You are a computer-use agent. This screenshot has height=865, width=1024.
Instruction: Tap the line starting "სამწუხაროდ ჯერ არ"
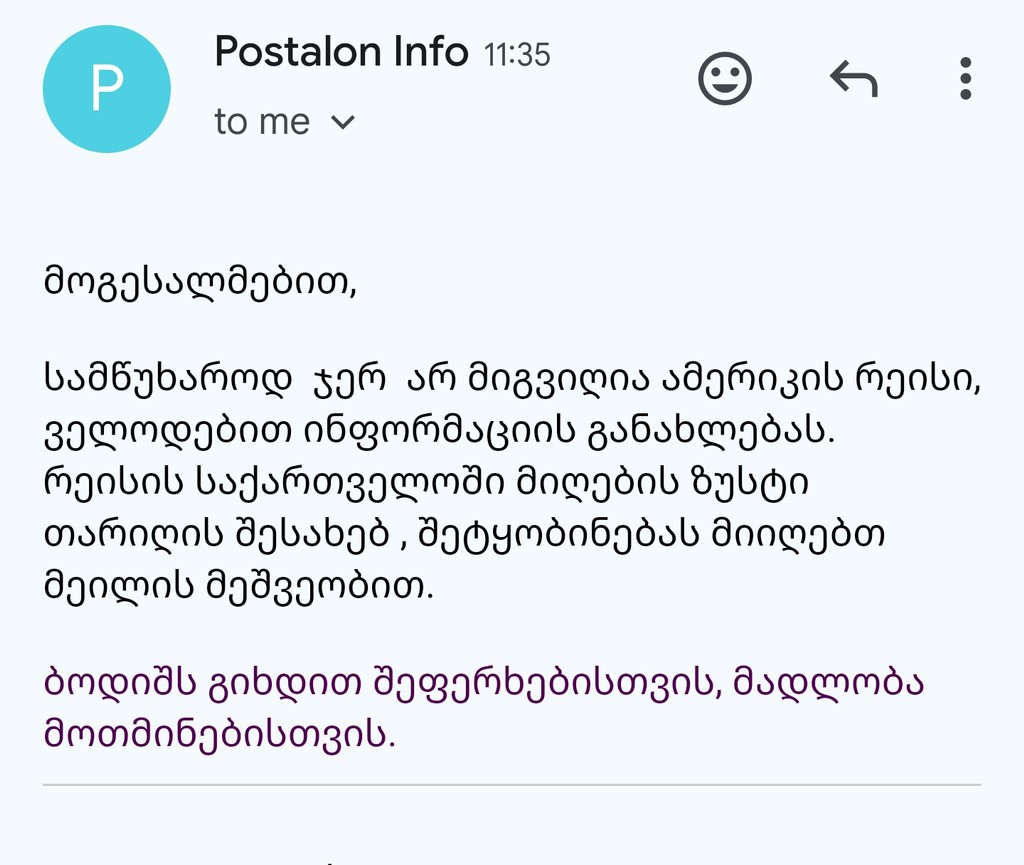coord(513,379)
